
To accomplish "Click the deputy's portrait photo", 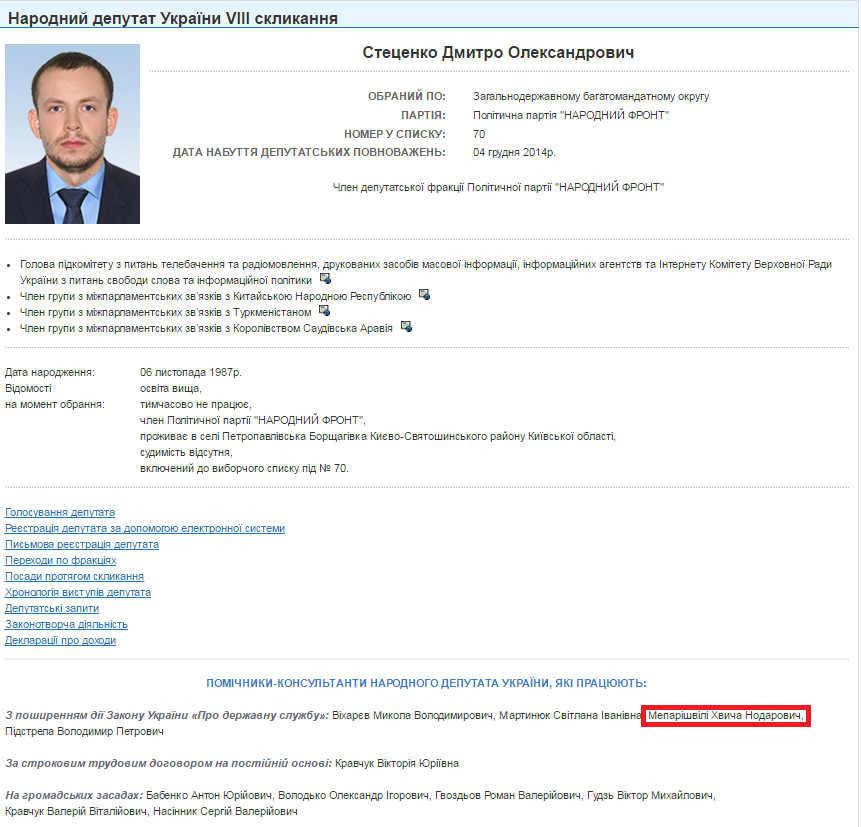I will click(72, 133).
